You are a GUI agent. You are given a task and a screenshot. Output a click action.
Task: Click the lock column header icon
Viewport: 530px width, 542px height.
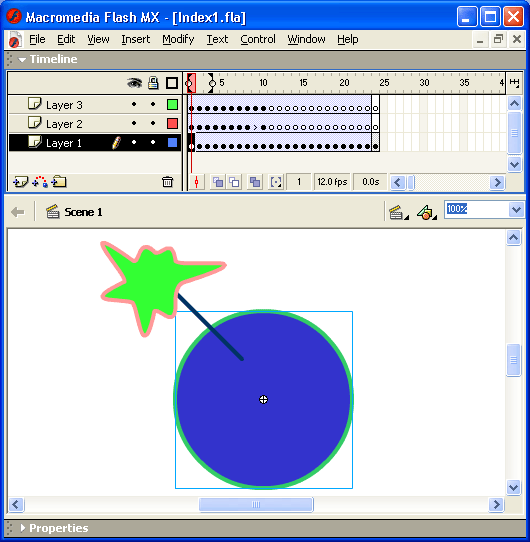[153, 83]
